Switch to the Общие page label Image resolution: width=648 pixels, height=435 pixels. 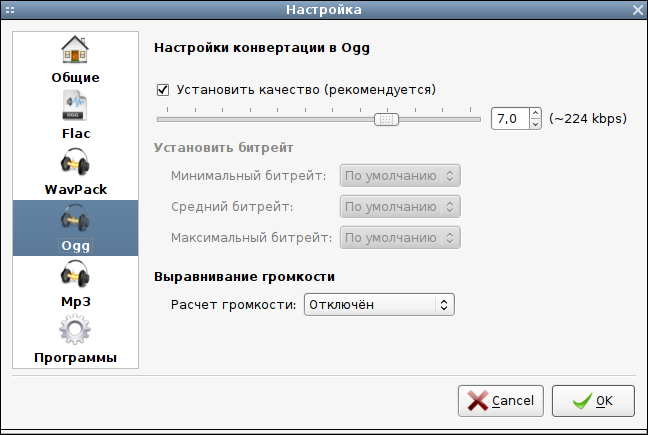[75, 77]
